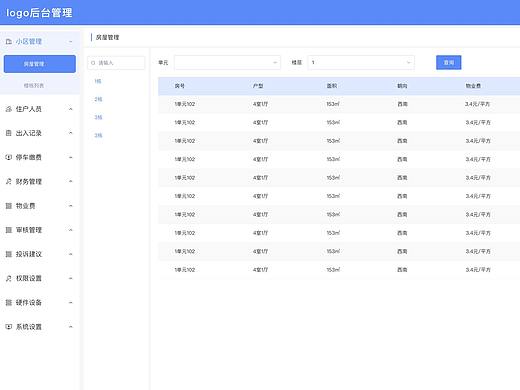
Task: Open the 财务管理 menu label
Action: [29, 181]
